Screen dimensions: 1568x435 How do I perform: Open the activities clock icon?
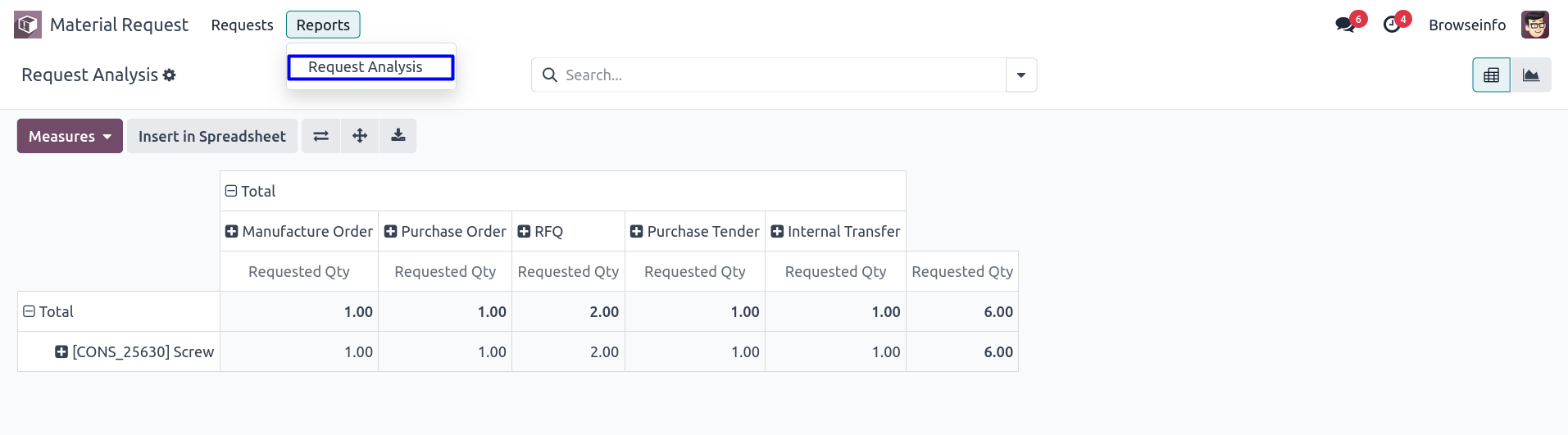(1392, 25)
